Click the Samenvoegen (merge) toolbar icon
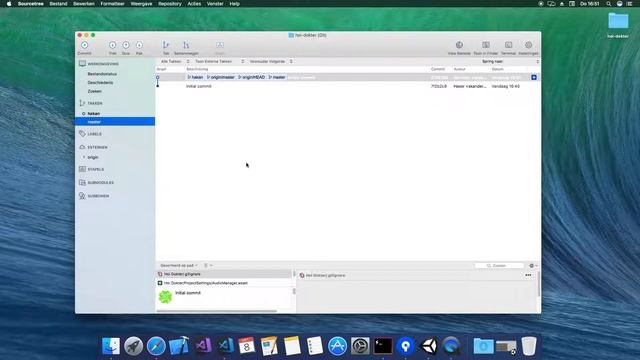 point(186,45)
